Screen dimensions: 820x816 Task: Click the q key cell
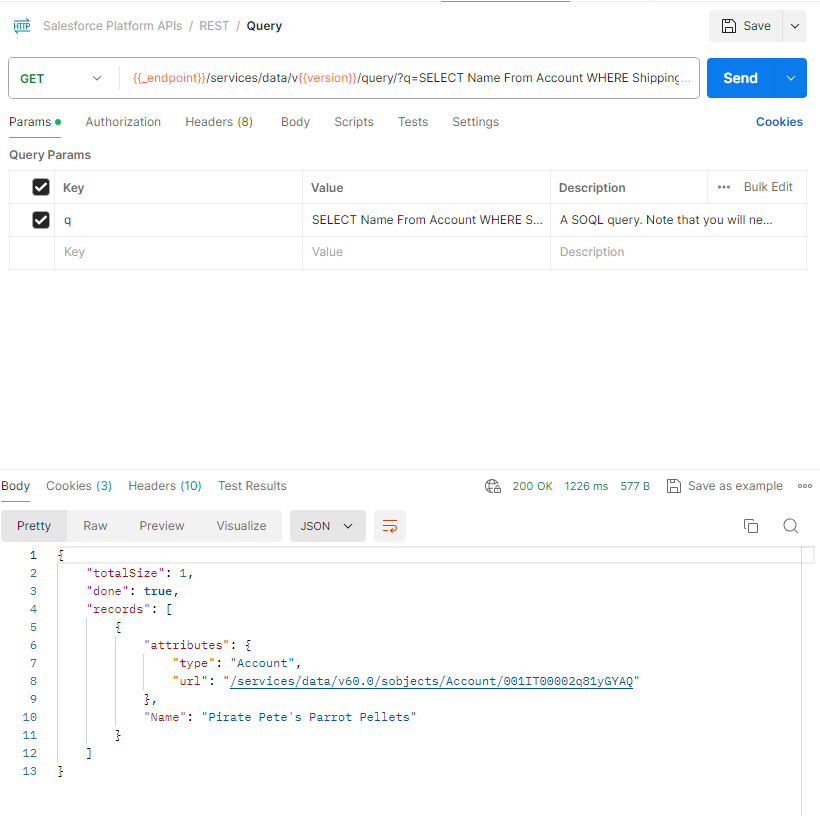click(x=178, y=220)
